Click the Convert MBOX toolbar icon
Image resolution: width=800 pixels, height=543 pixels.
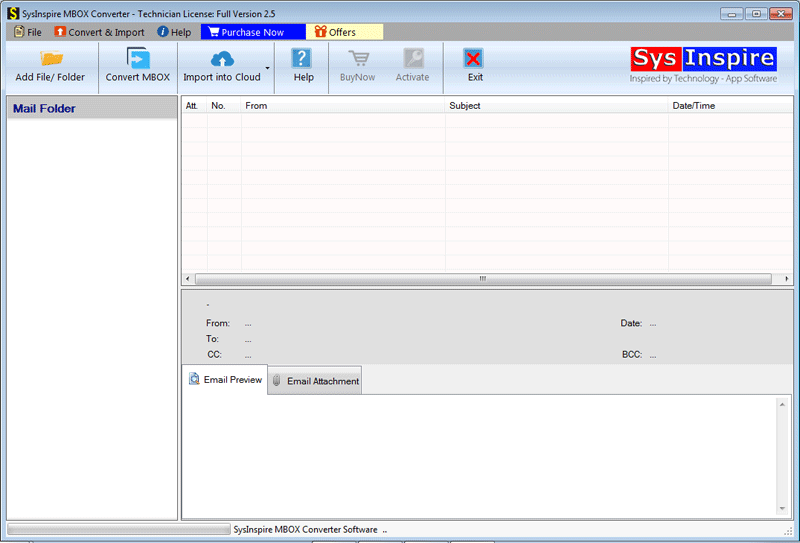(138, 58)
